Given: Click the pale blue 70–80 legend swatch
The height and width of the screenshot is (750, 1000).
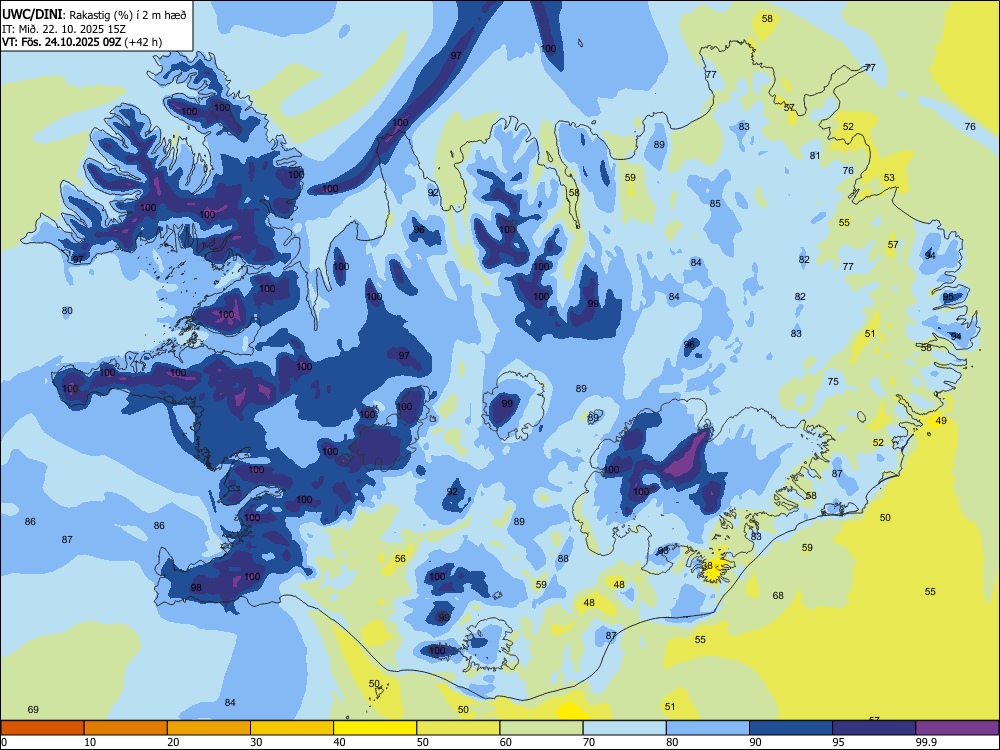Looking at the screenshot, I should (624, 728).
